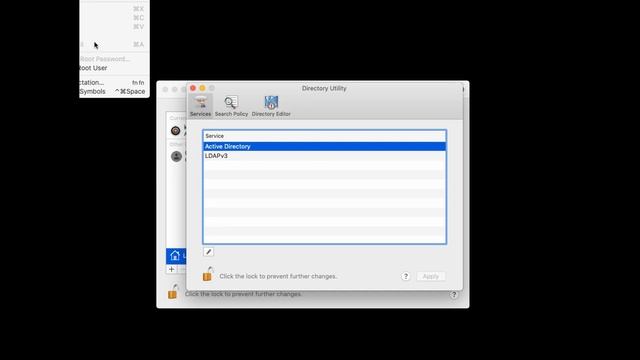The image size is (640, 360).
Task: Click the Directory Utility padlock icon
Action: pyautogui.click(x=208, y=274)
